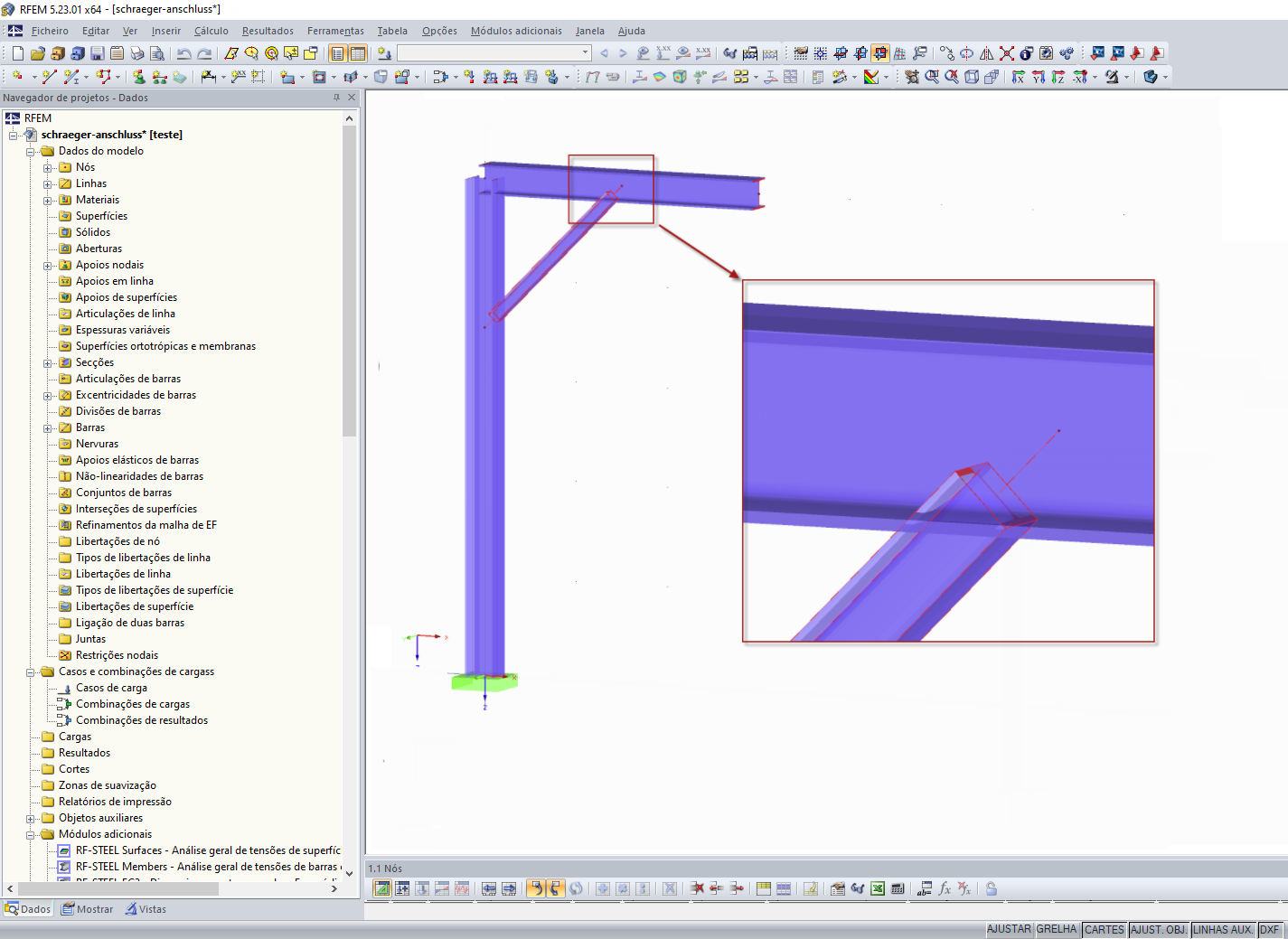Screen dimensions: 1288x939
Task: Select Excentricidades de barras in the tree
Action: [136, 395]
